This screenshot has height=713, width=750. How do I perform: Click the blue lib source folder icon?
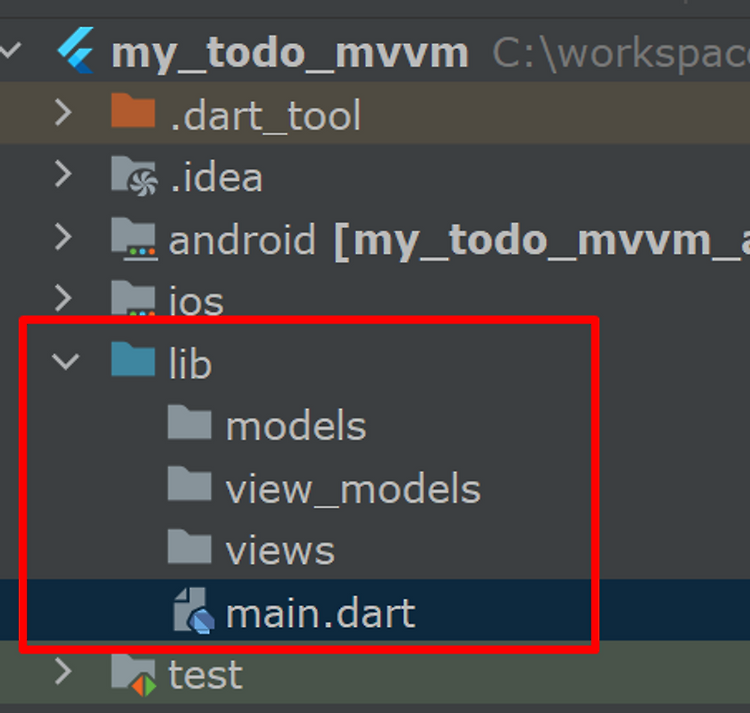[x=133, y=359]
